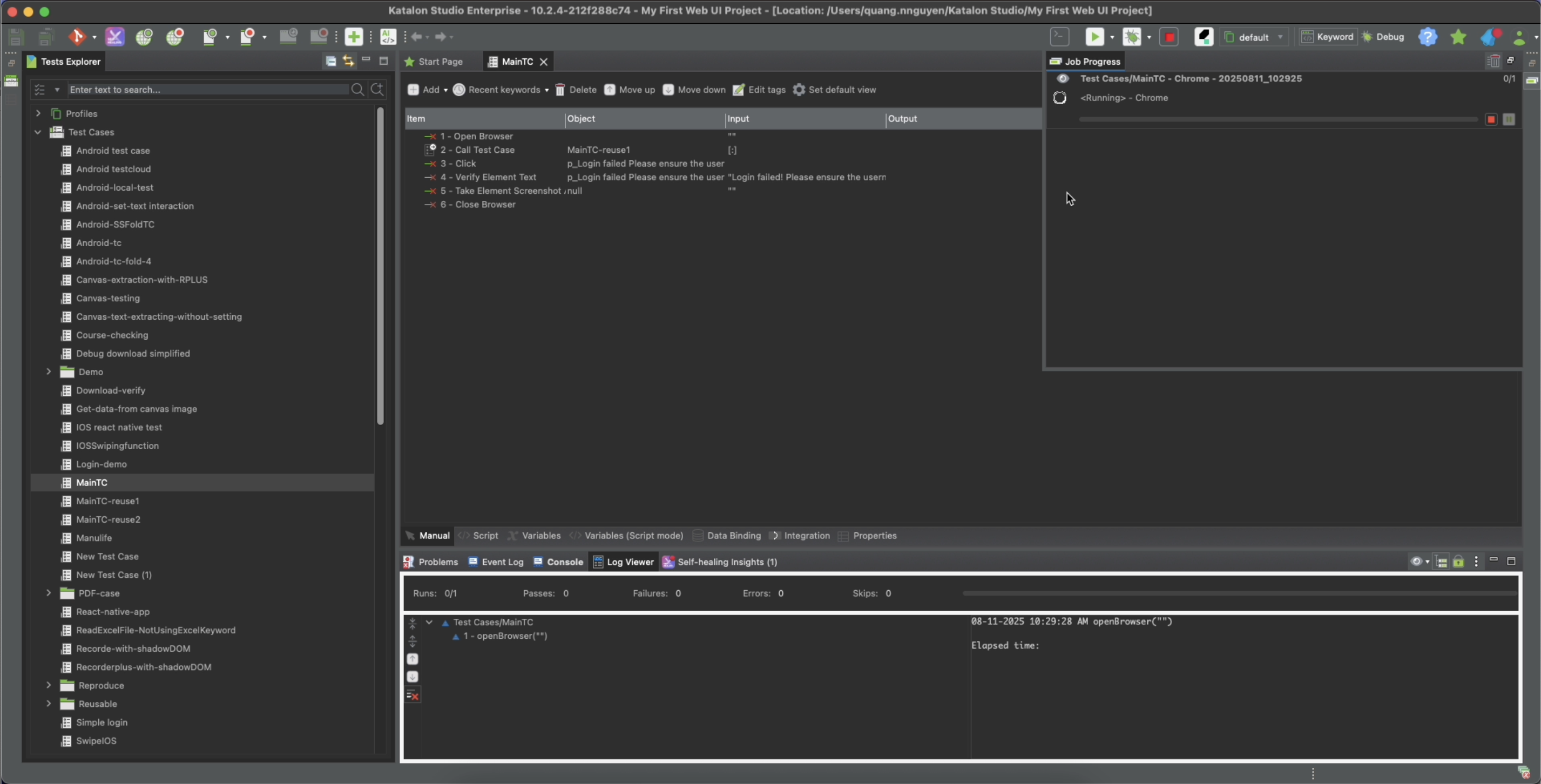Click the green plus New item icon
The width and height of the screenshot is (1541, 784).
point(354,37)
